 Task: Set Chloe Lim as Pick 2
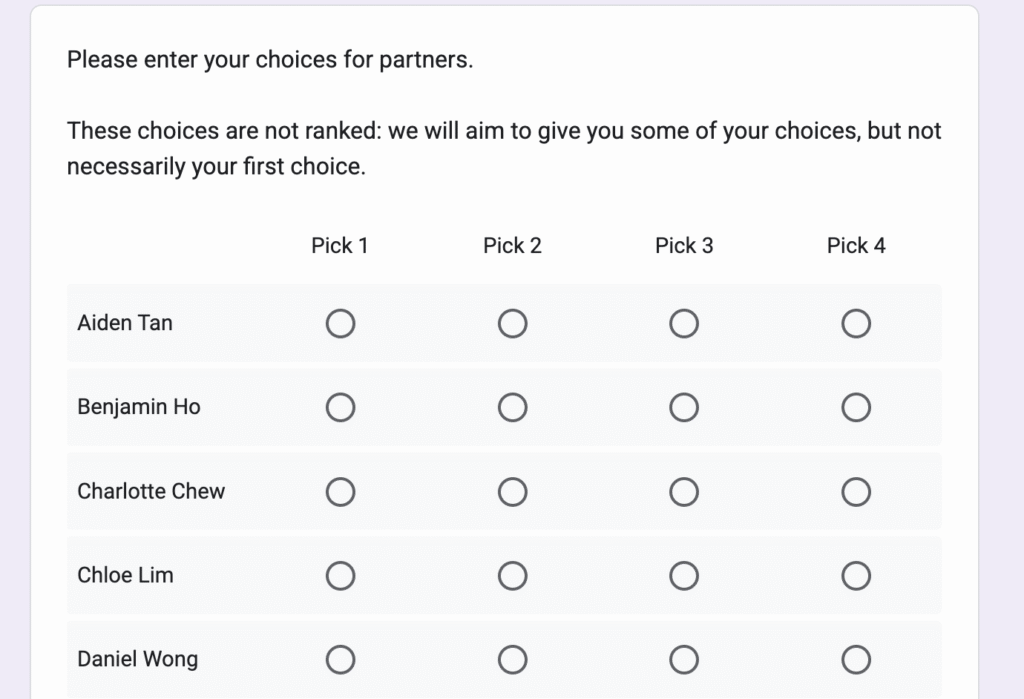pos(512,576)
